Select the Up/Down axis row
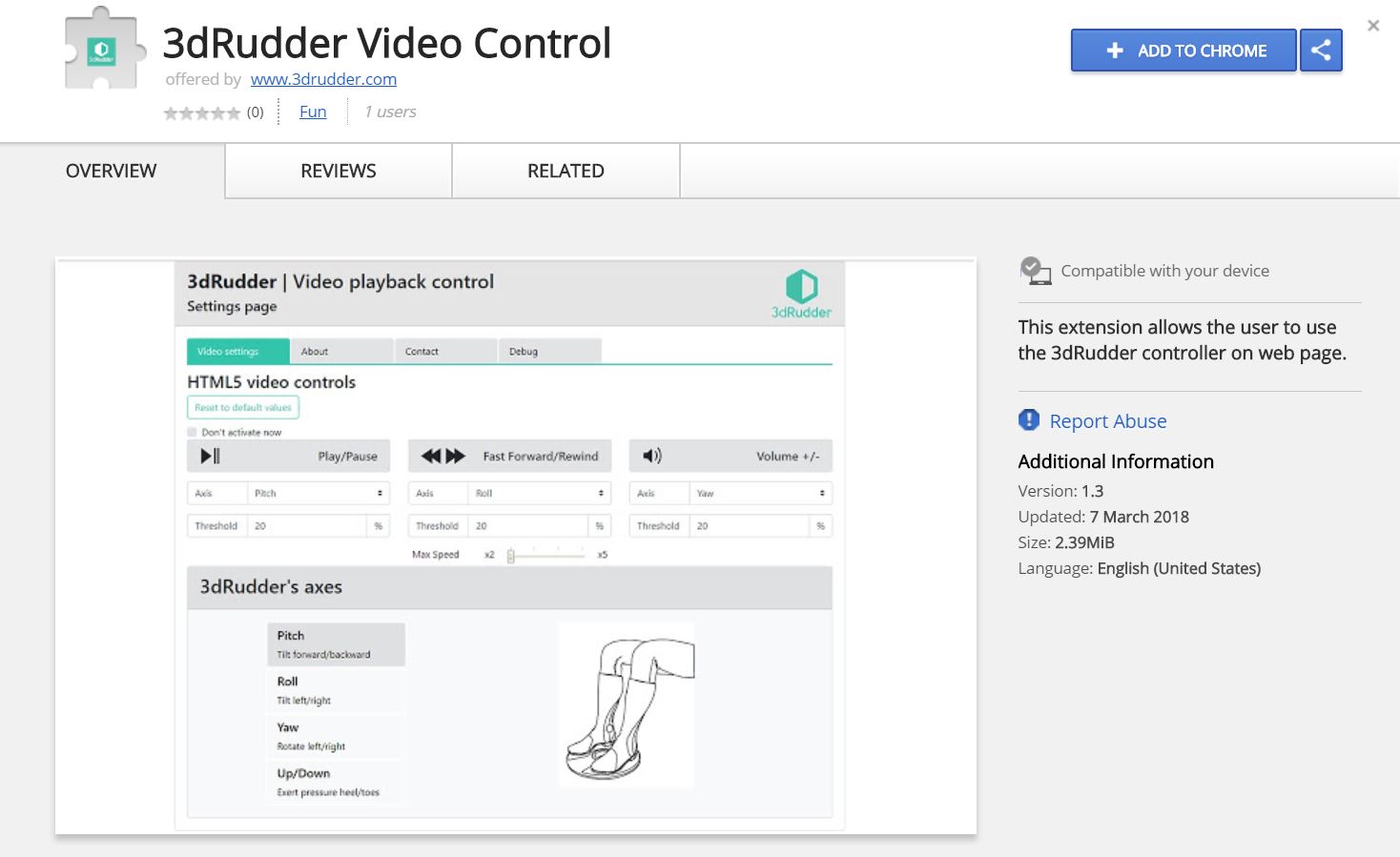 click(x=336, y=782)
